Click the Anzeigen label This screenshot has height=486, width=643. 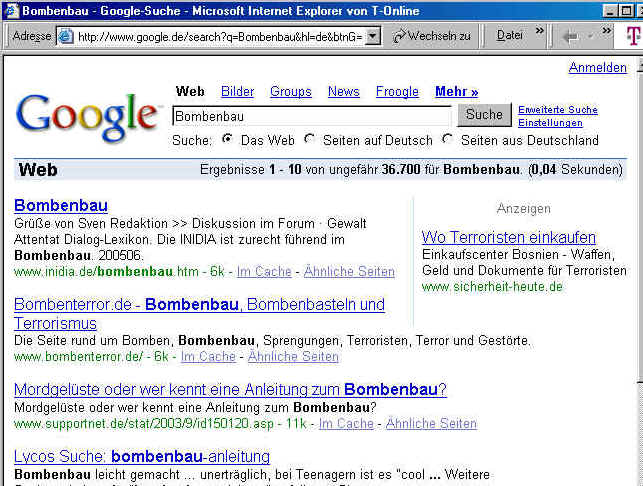(x=524, y=209)
